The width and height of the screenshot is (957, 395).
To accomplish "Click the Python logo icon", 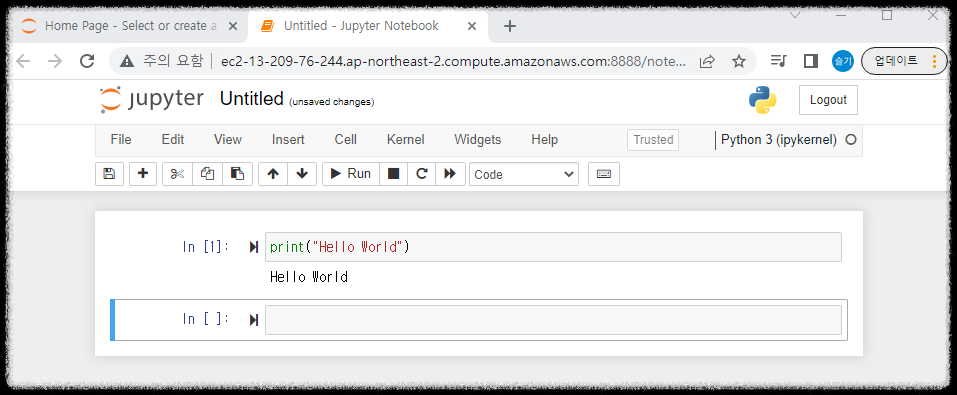I will click(762, 100).
